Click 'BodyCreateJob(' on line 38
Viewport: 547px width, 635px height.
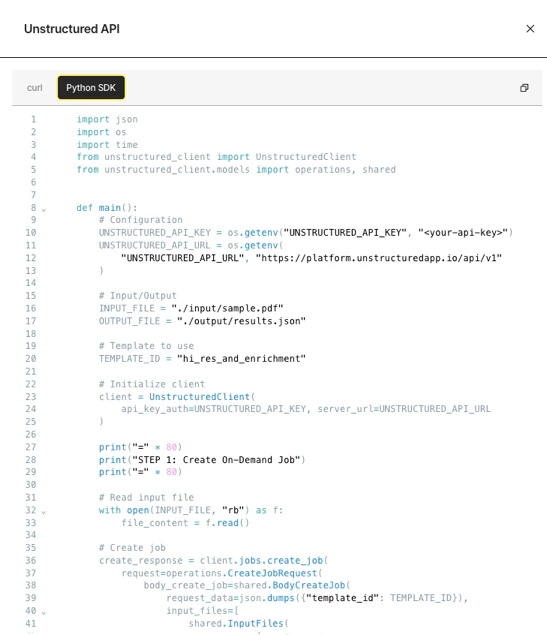tap(311, 585)
